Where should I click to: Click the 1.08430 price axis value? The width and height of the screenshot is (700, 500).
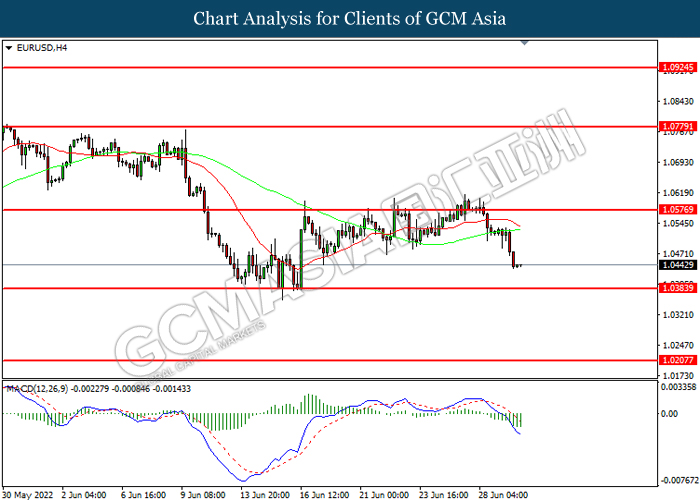(678, 101)
